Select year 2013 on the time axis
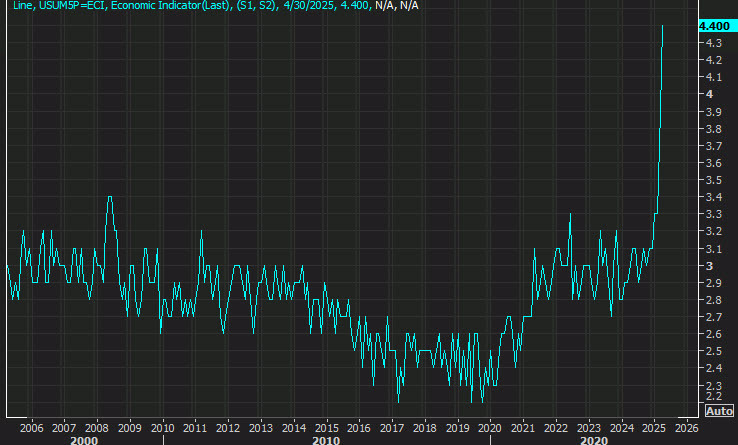 click(260, 425)
